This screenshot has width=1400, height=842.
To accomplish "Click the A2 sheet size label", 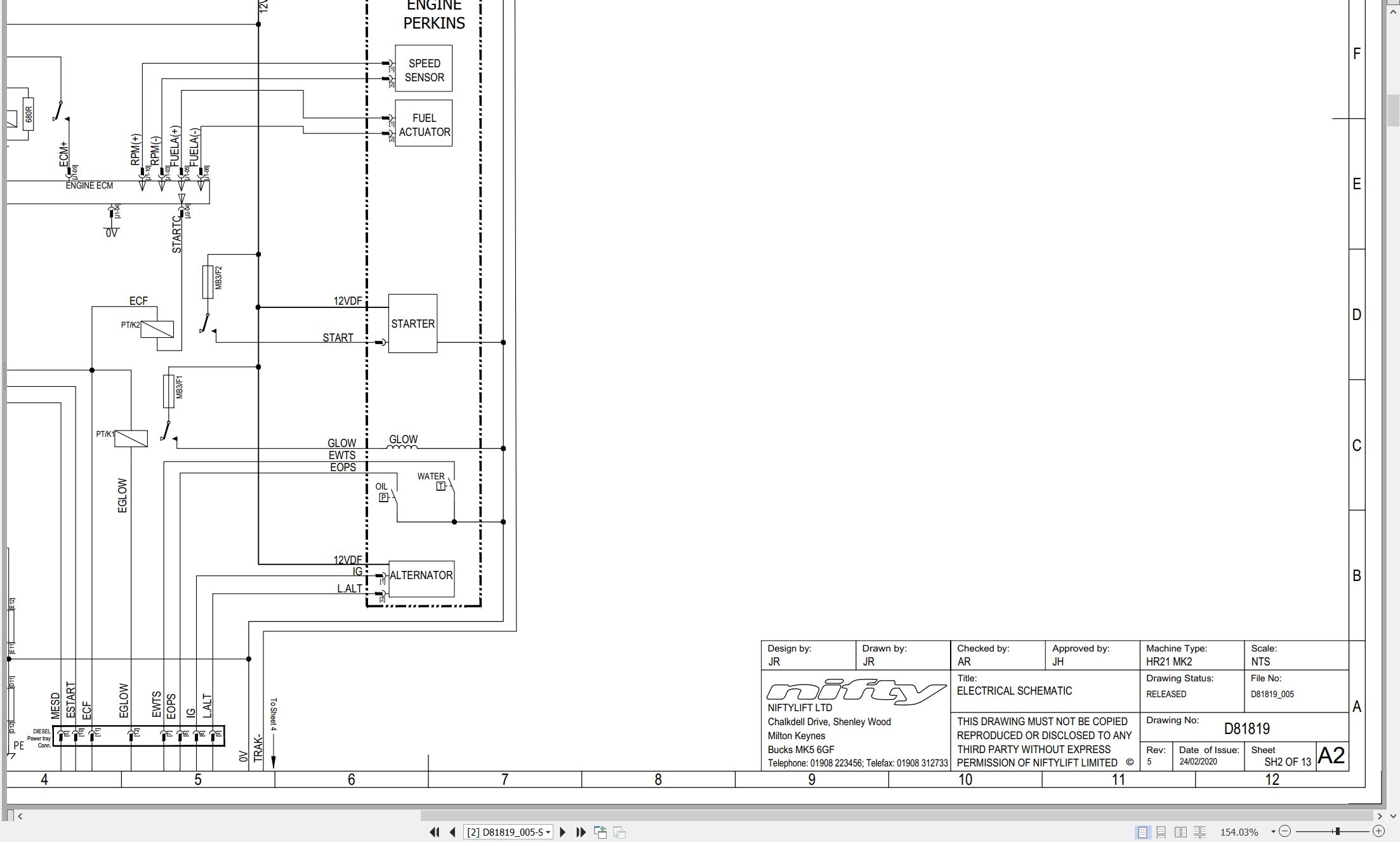I will point(1331,755).
